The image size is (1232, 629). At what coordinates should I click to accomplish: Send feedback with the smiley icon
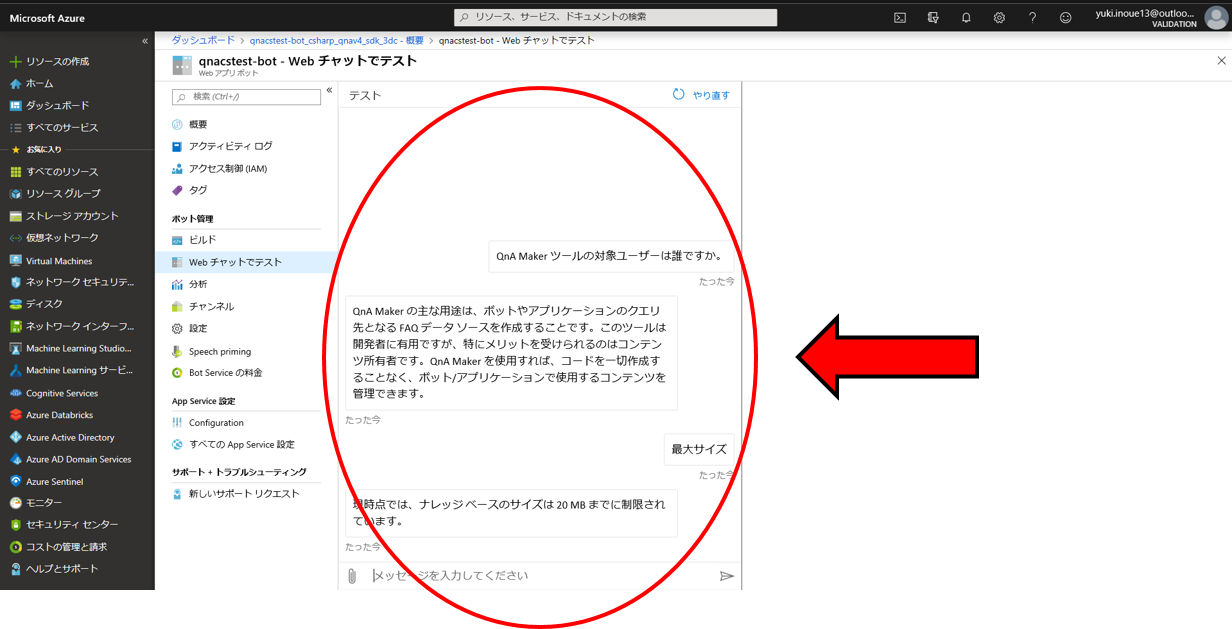tap(1065, 17)
